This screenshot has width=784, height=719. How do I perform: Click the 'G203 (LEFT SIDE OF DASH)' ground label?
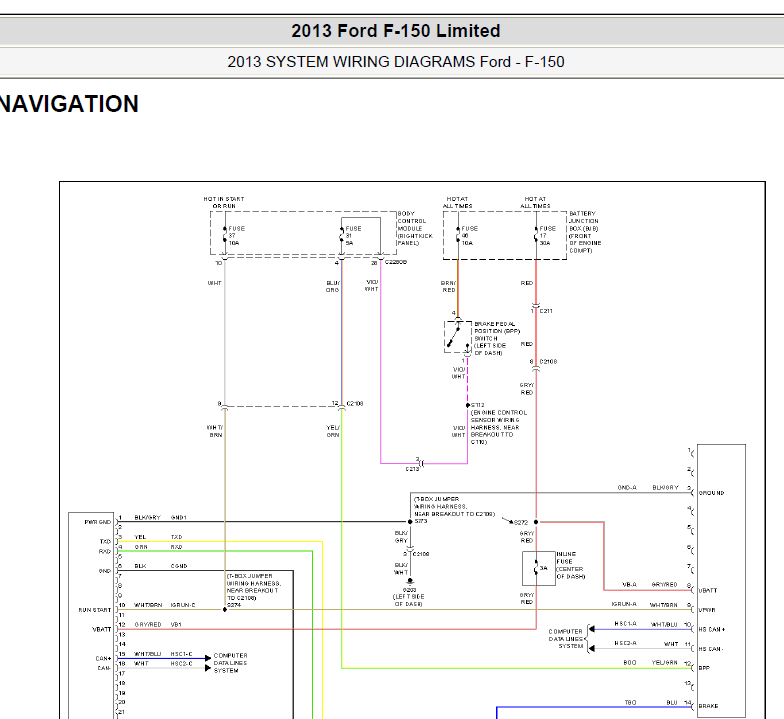click(x=408, y=597)
